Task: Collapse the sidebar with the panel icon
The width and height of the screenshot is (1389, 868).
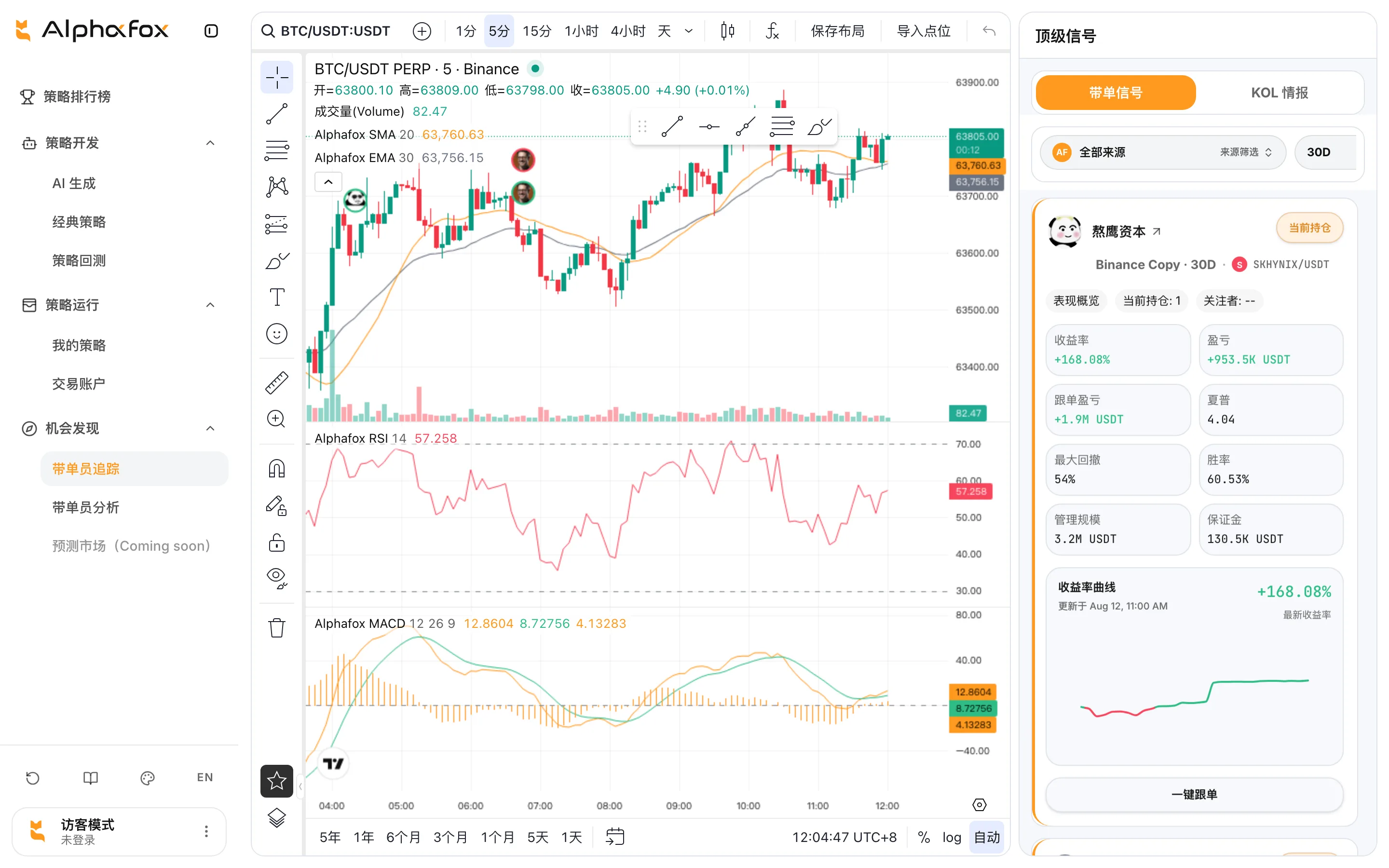Action: 211,31
